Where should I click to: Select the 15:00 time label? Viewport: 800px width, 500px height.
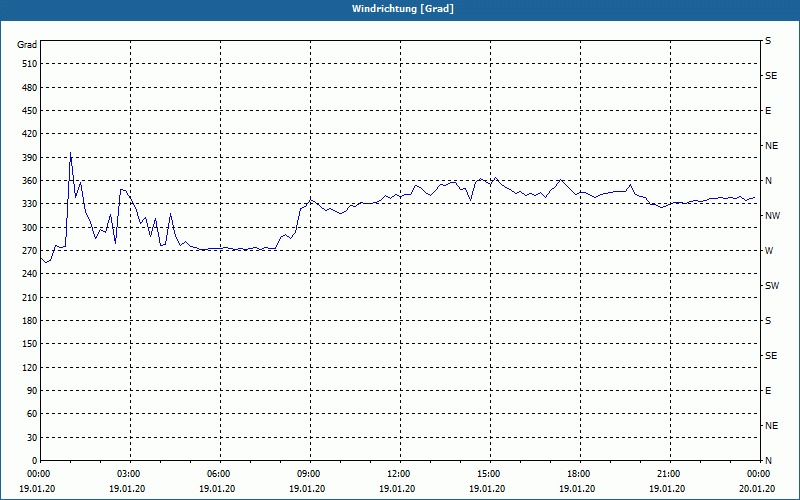pyautogui.click(x=488, y=474)
